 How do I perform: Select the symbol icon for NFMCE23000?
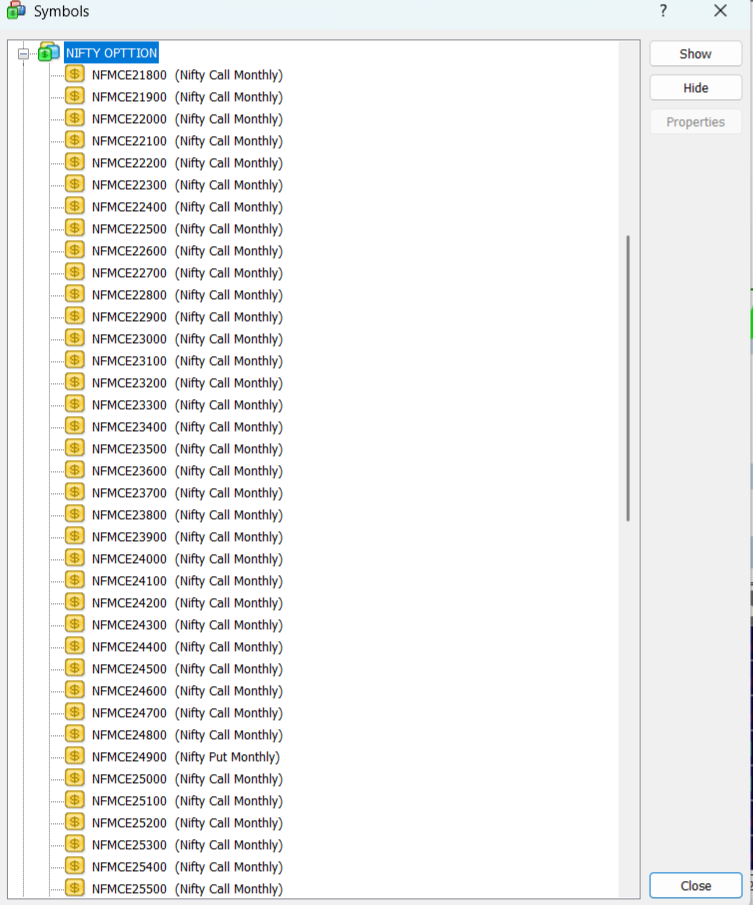click(75, 338)
